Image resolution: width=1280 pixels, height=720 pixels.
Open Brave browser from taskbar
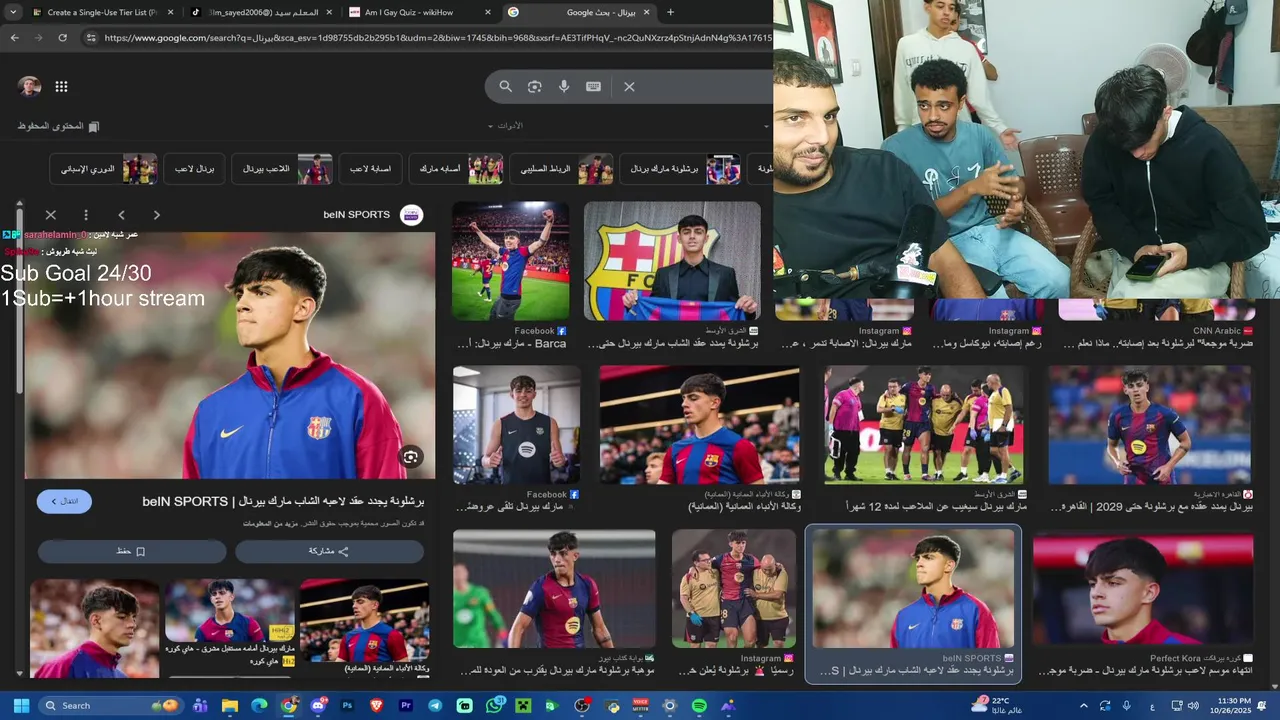[377, 706]
